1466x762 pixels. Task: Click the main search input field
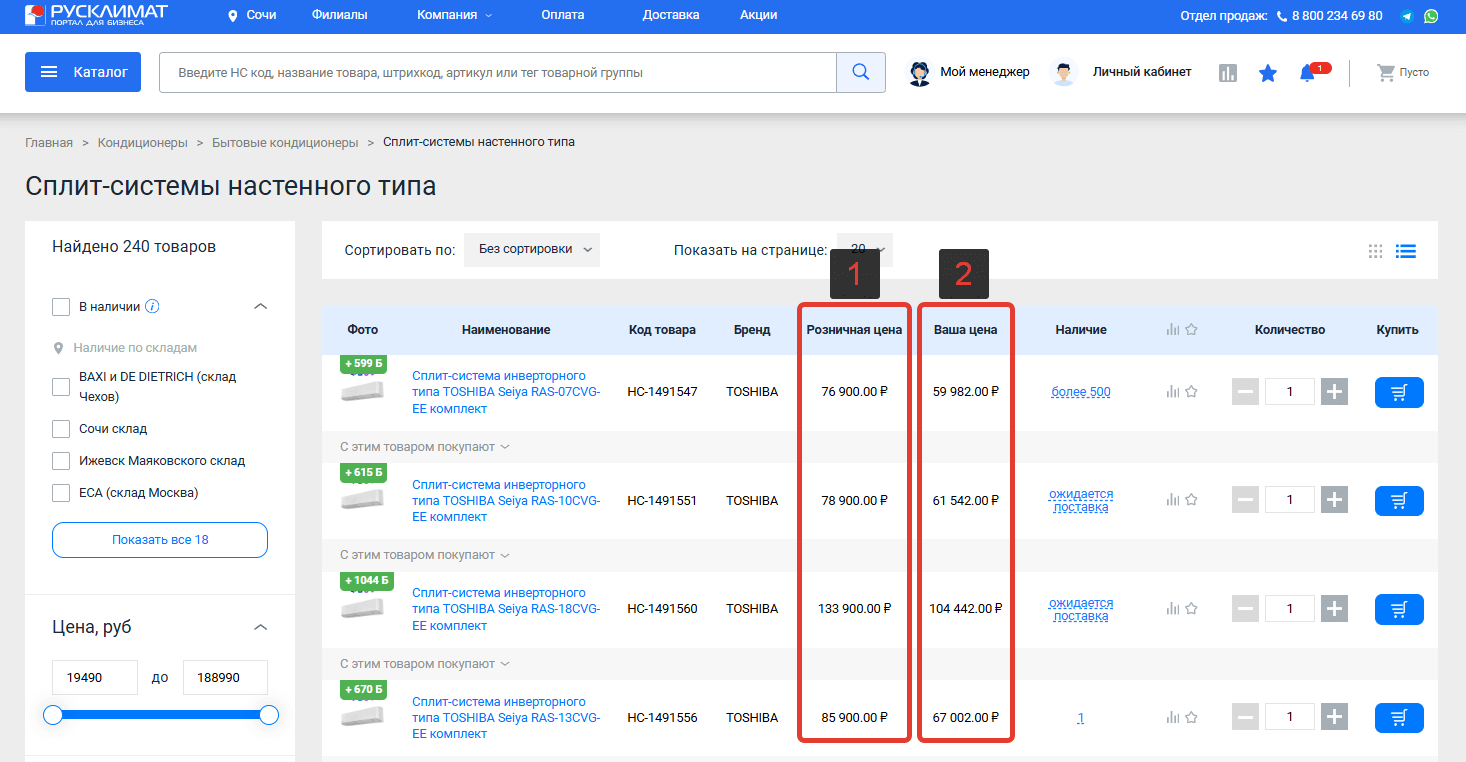(497, 72)
